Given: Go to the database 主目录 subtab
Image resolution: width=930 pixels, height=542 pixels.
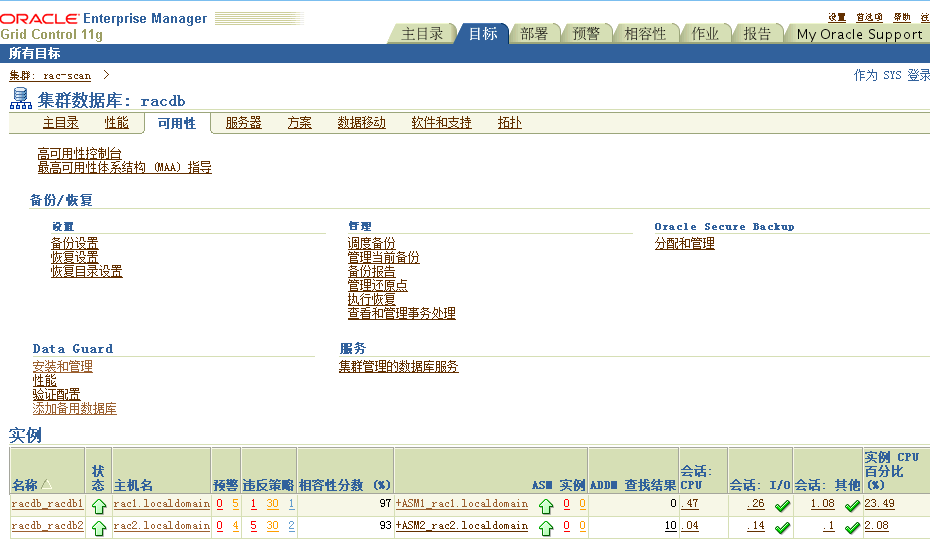Looking at the screenshot, I should pyautogui.click(x=60, y=123).
